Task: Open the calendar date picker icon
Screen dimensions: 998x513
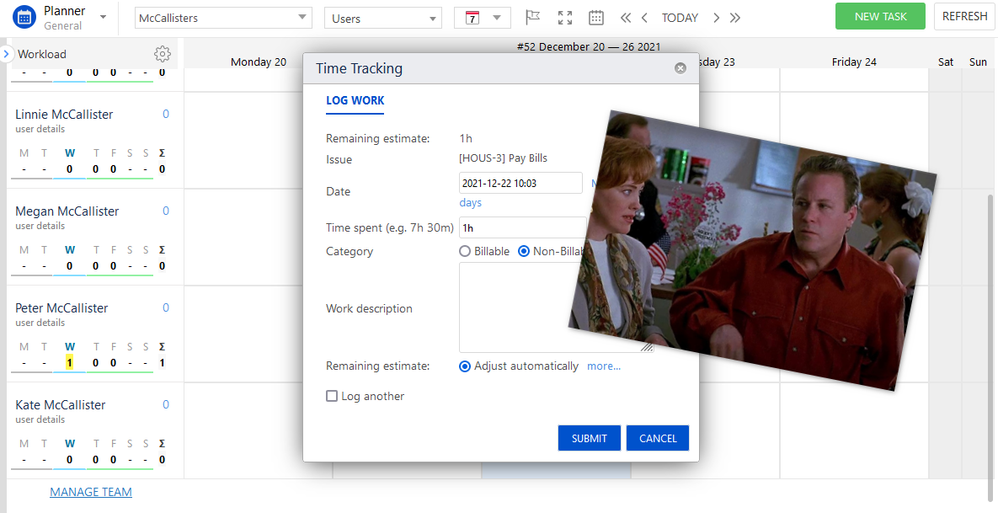Action: click(596, 18)
